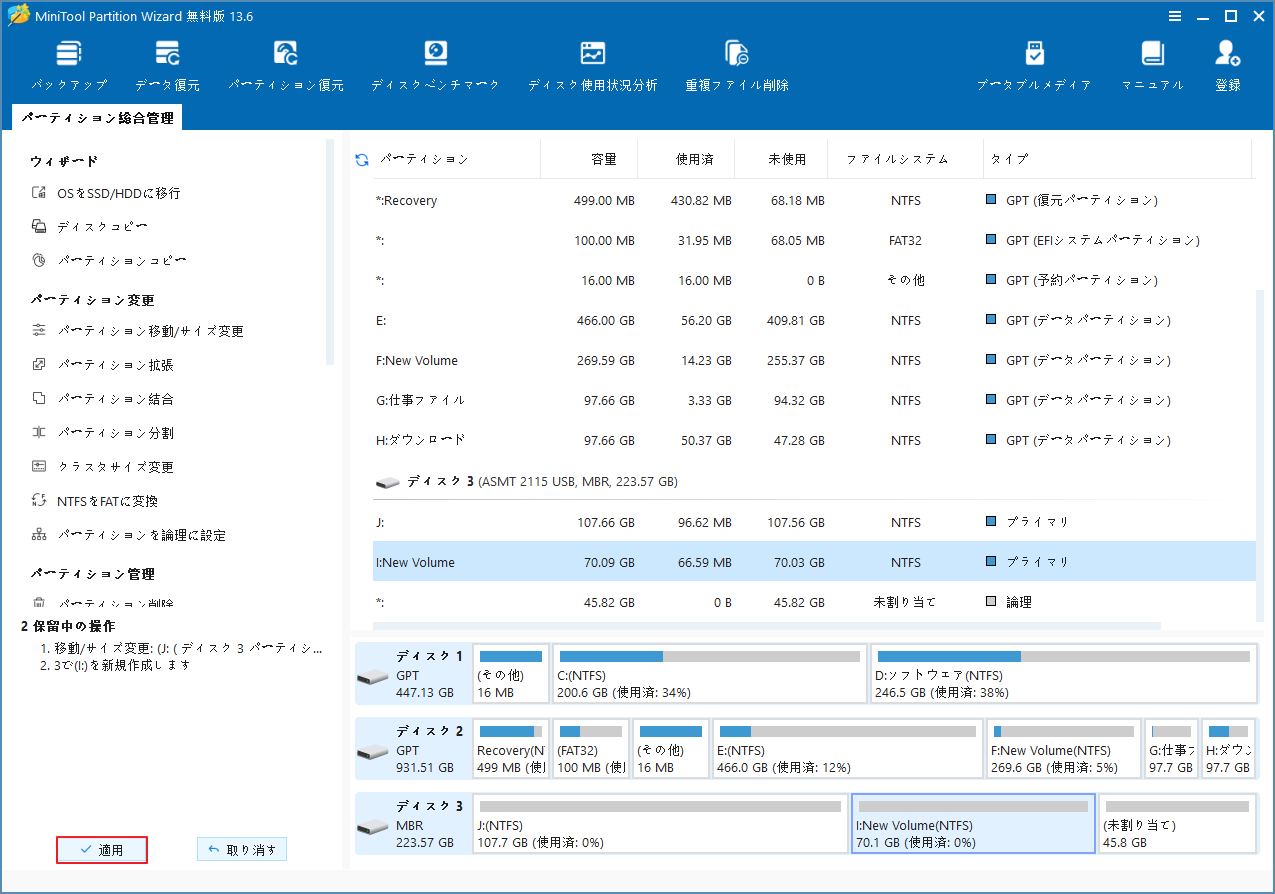Sort by the 容量 column header
This screenshot has width=1275, height=894.
click(x=589, y=159)
